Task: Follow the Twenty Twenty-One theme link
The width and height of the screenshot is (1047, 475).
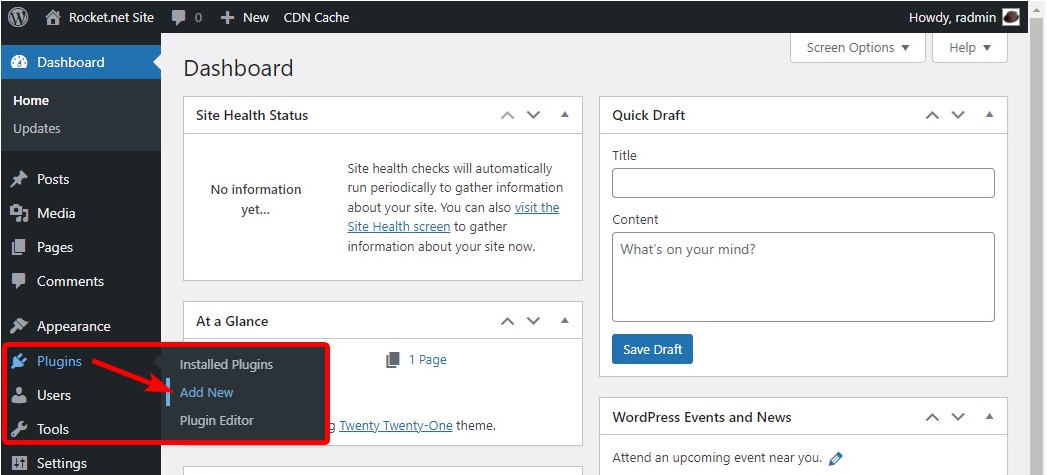Action: pyautogui.click(x=396, y=425)
